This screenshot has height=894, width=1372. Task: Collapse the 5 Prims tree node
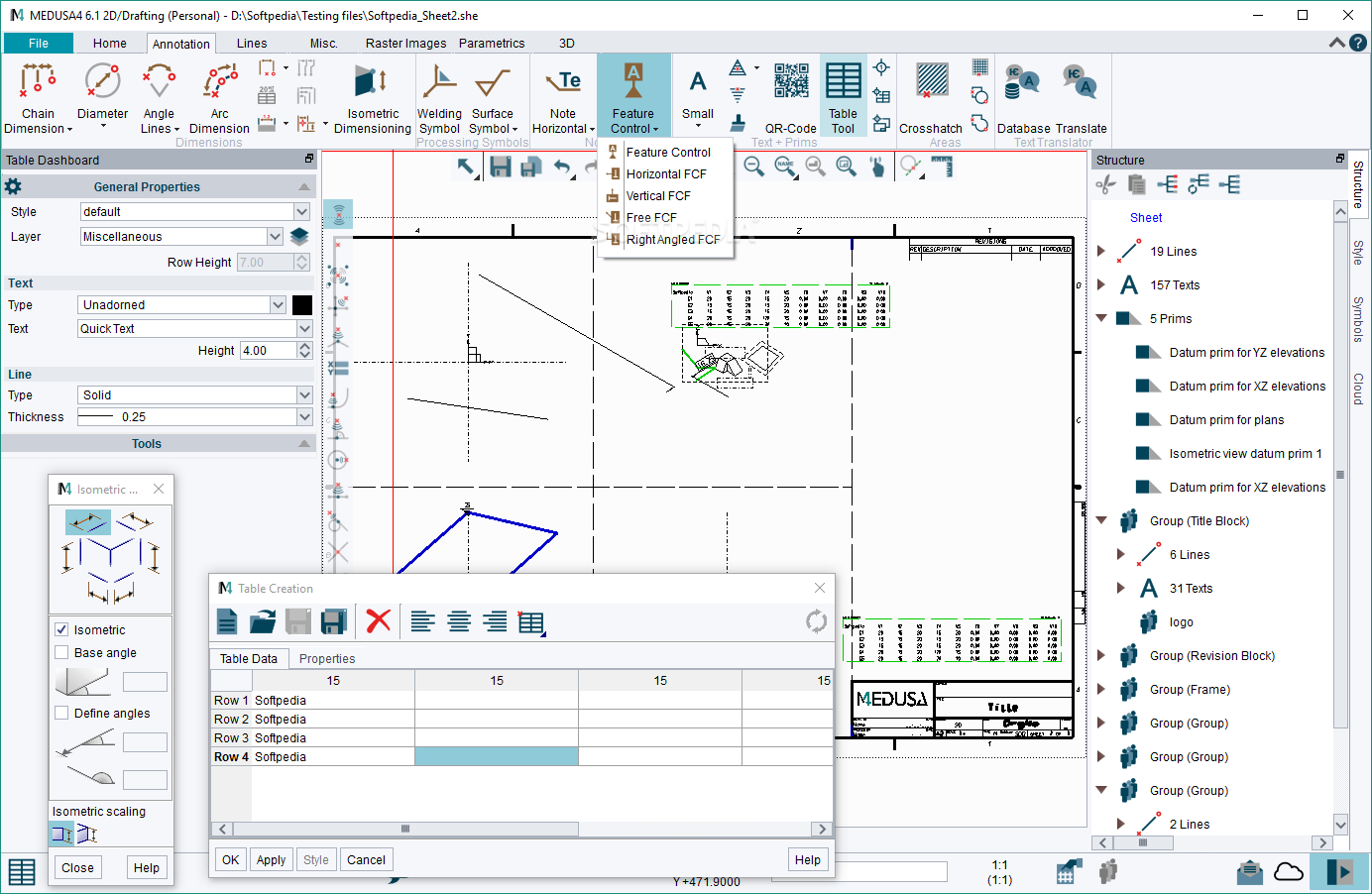point(1101,319)
